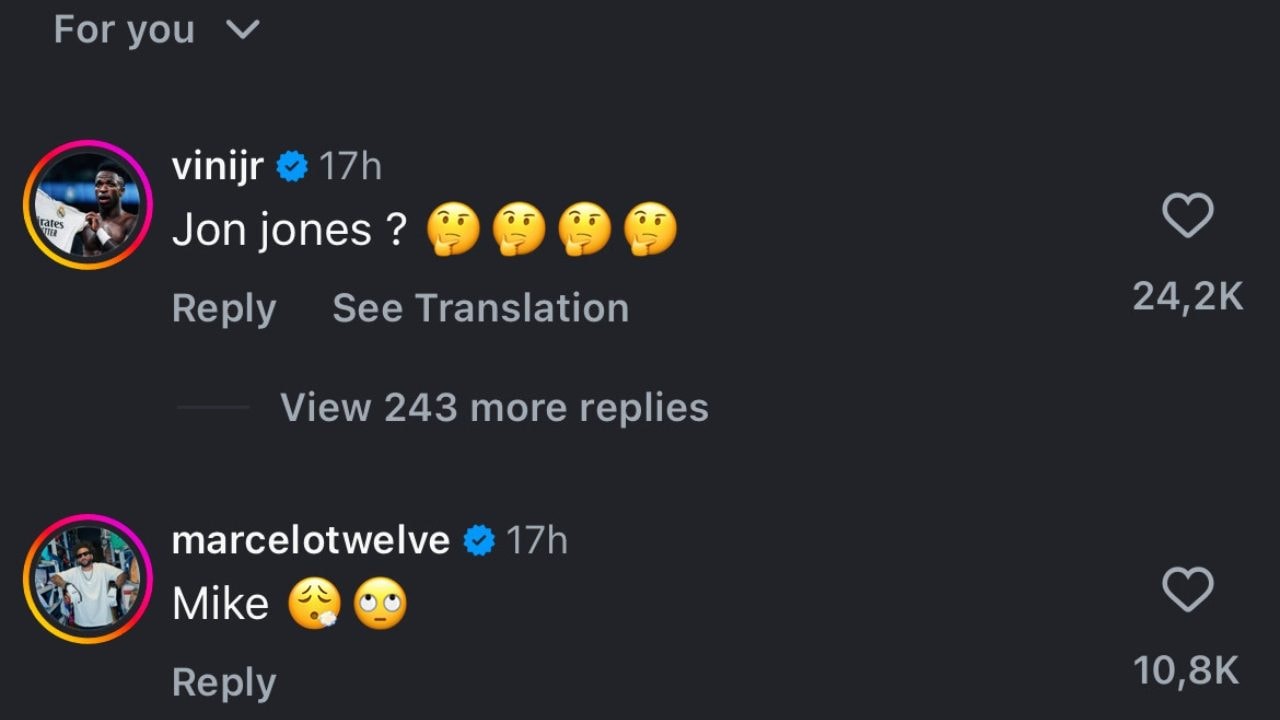Click the chevron next to "For you"
1280x720 pixels.
[x=243, y=30]
